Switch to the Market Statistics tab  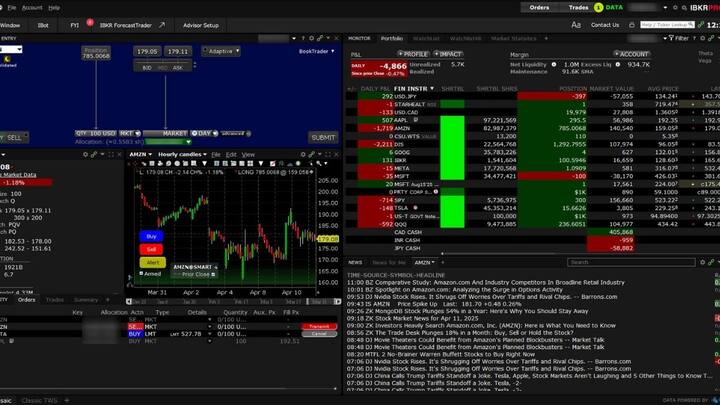click(x=514, y=39)
